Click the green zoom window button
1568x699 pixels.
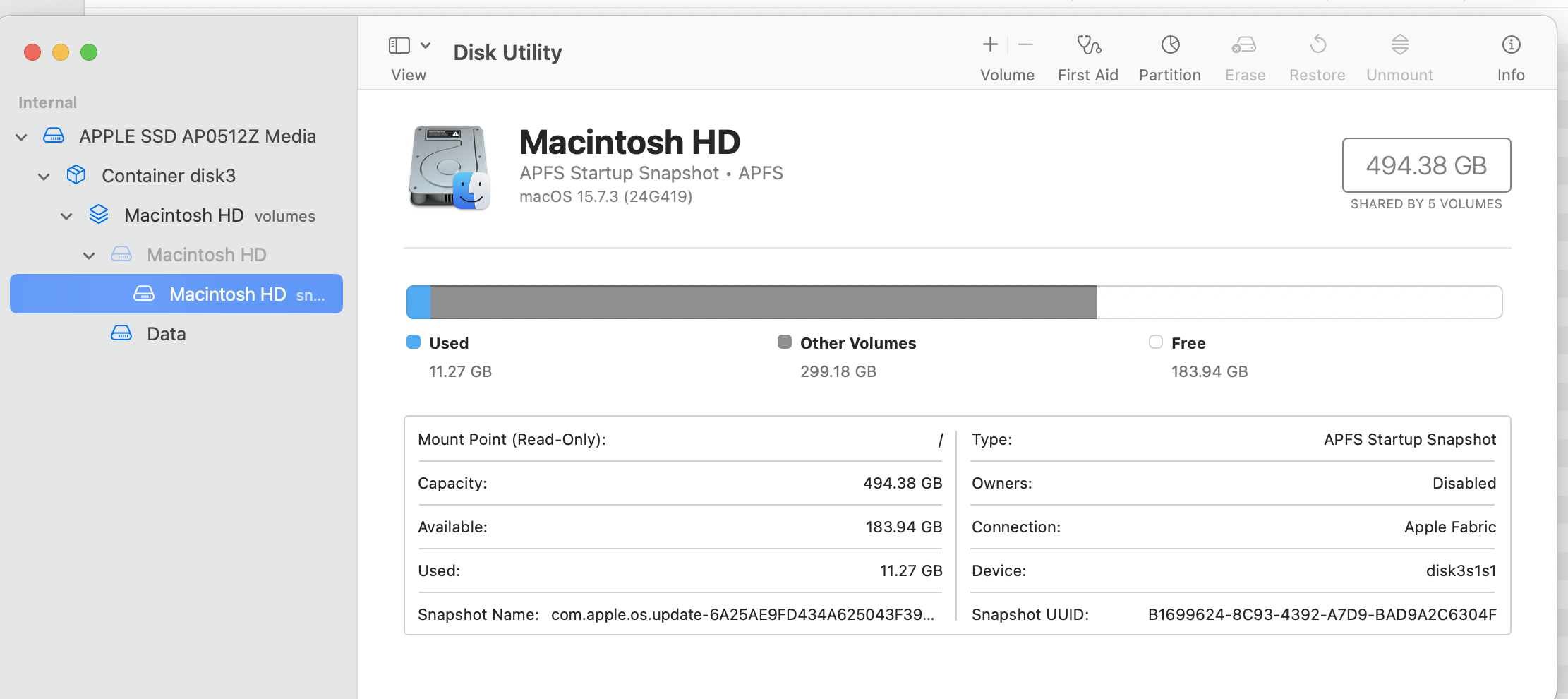coord(89,52)
